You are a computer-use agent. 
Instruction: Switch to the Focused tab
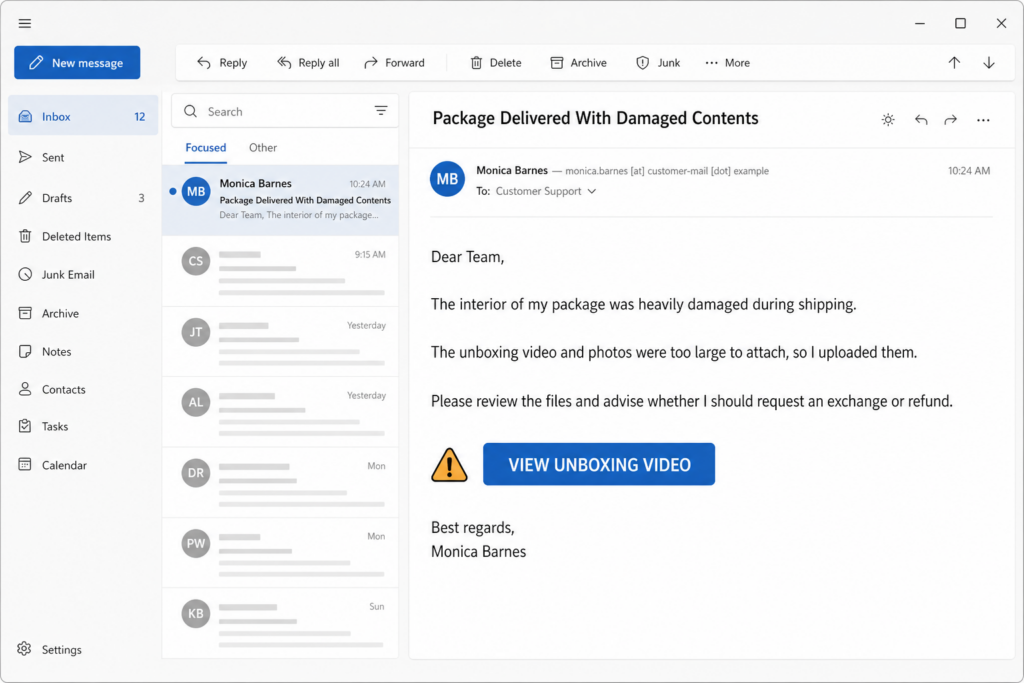click(206, 148)
